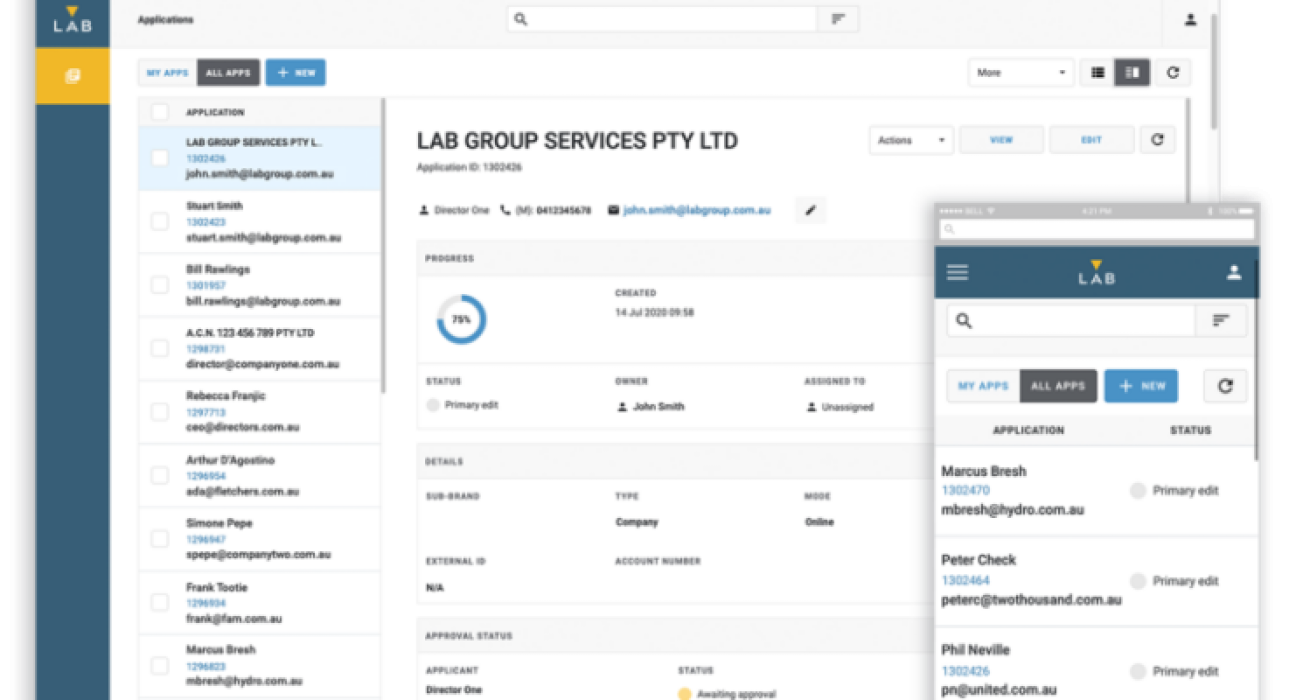This screenshot has width=1296, height=700.
Task: Click inside the top search field
Action: click(660, 18)
